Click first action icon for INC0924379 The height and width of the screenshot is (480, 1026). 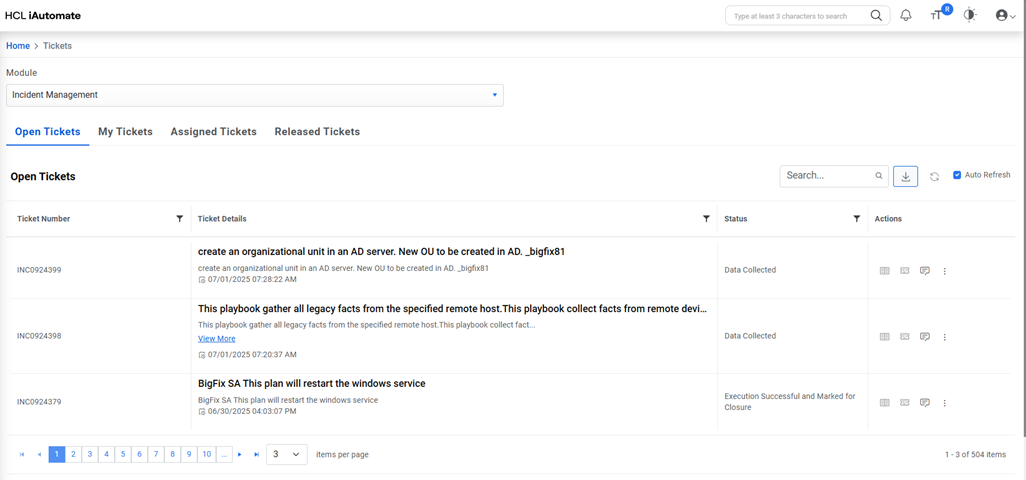click(884, 403)
